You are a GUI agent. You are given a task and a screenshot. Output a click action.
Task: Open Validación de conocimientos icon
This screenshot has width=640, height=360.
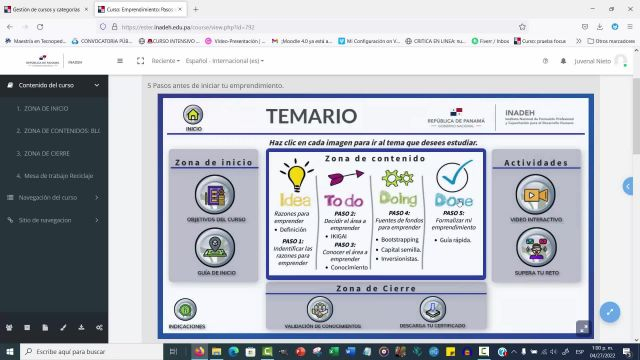(320, 309)
